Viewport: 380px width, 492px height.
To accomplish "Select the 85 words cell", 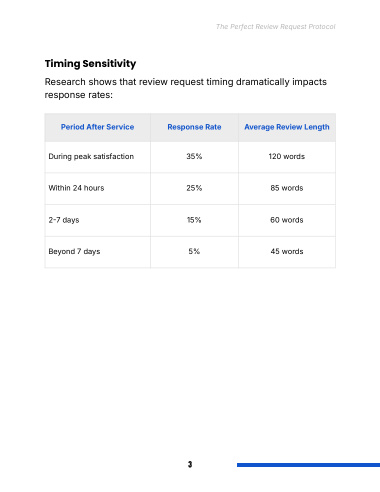I will click(287, 188).
